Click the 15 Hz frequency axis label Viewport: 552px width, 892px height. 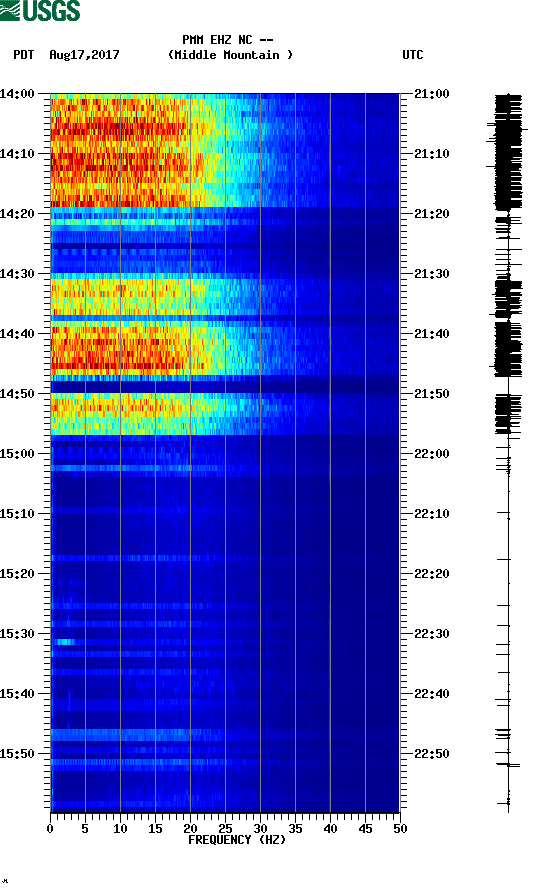click(155, 829)
